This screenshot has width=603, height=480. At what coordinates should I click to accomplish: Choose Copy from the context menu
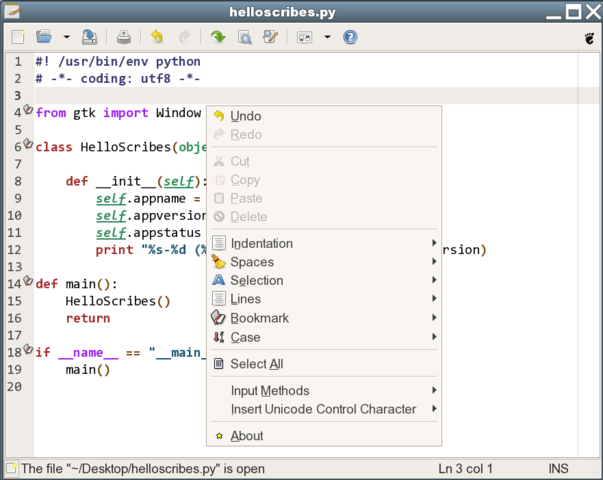324,180
